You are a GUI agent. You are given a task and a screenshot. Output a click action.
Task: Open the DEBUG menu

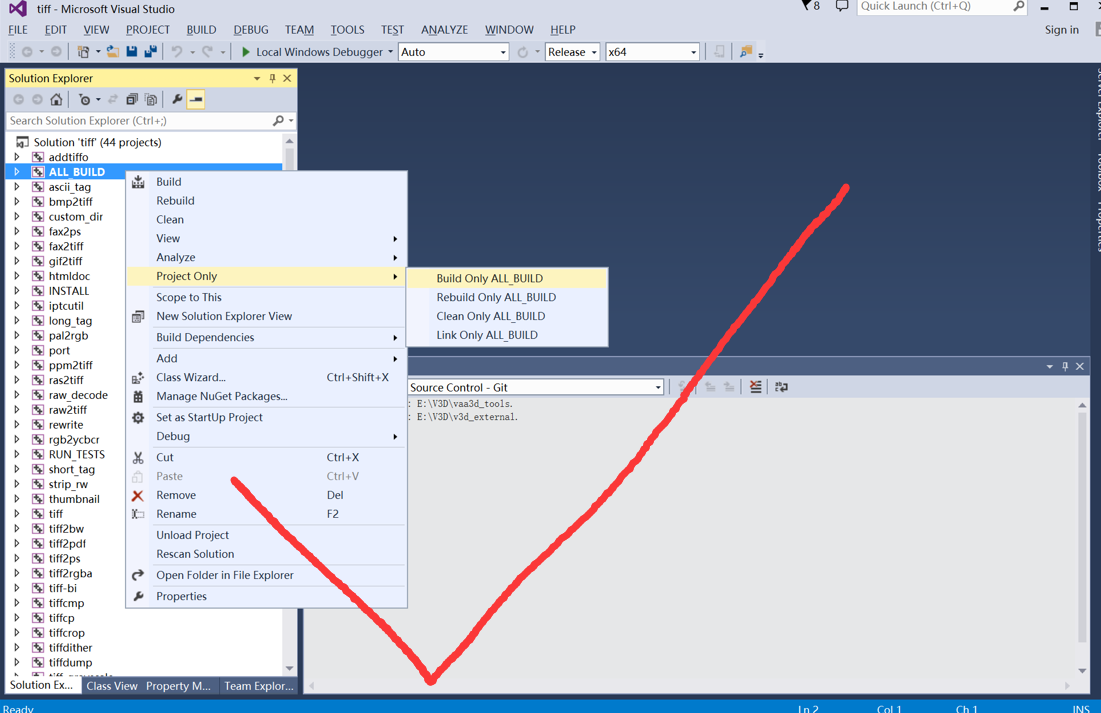251,30
